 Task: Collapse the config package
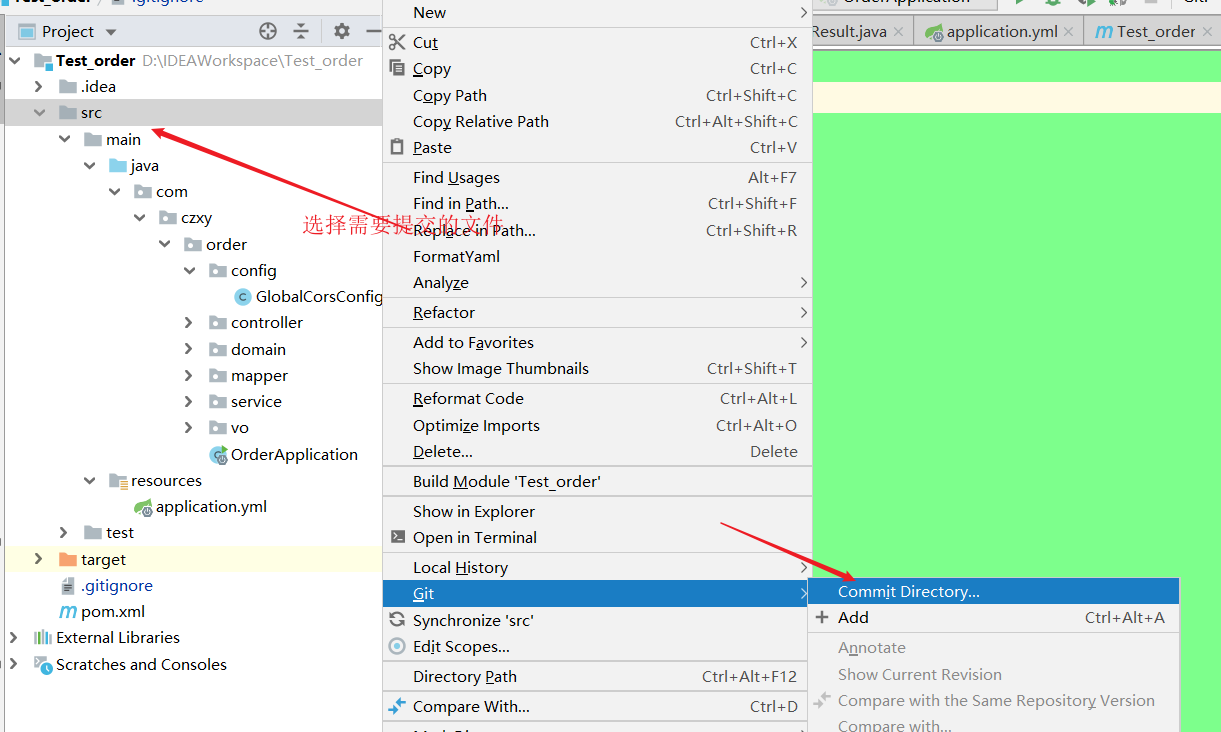pyautogui.click(x=189, y=270)
